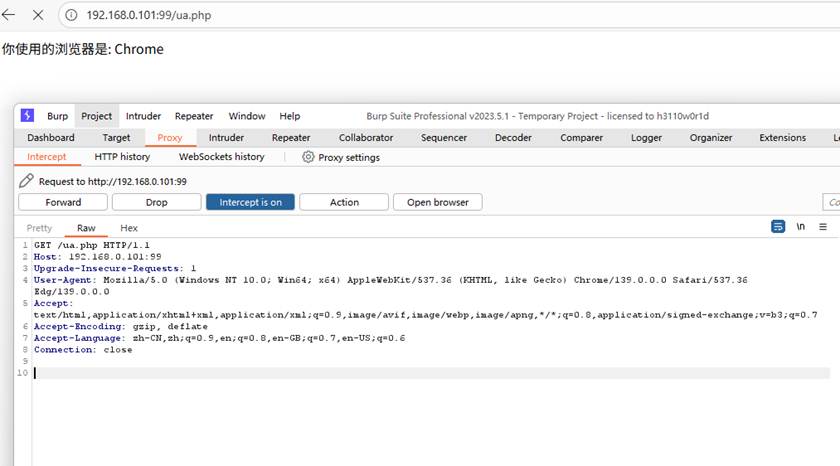Open the Sequencer tab
The height and width of the screenshot is (466, 840).
point(444,138)
